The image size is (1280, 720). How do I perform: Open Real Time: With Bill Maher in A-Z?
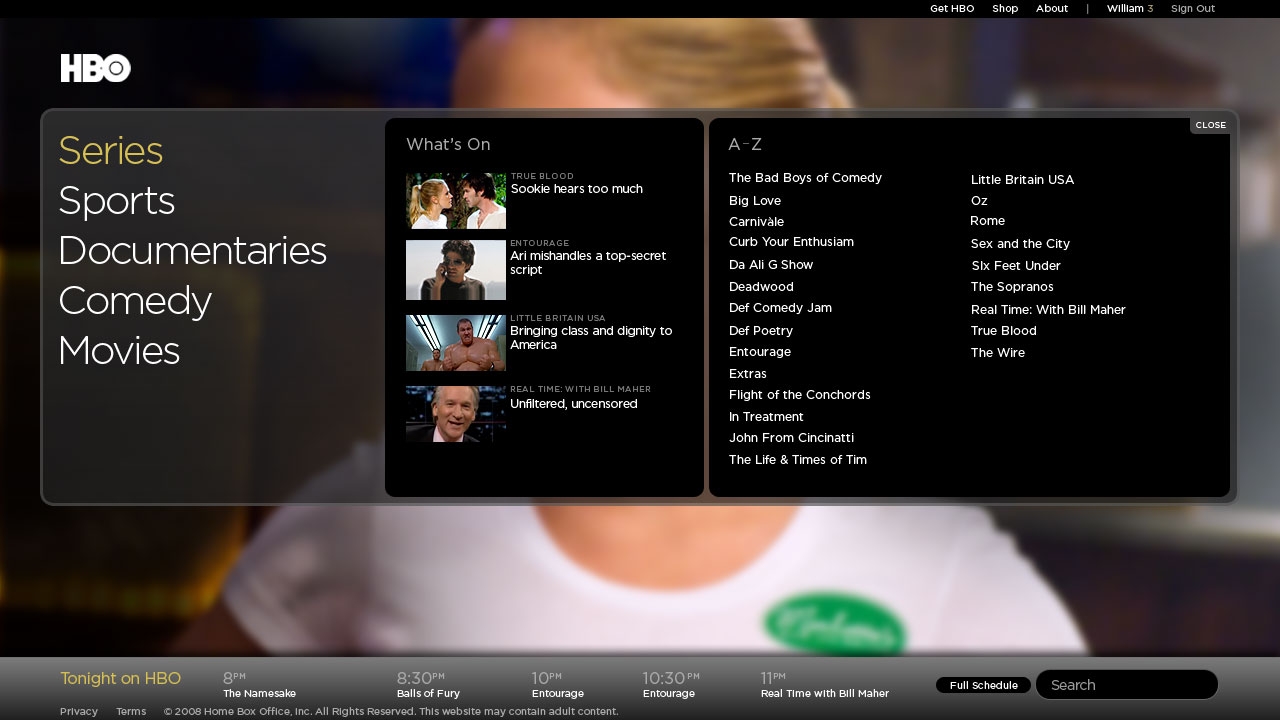pyautogui.click(x=1048, y=310)
